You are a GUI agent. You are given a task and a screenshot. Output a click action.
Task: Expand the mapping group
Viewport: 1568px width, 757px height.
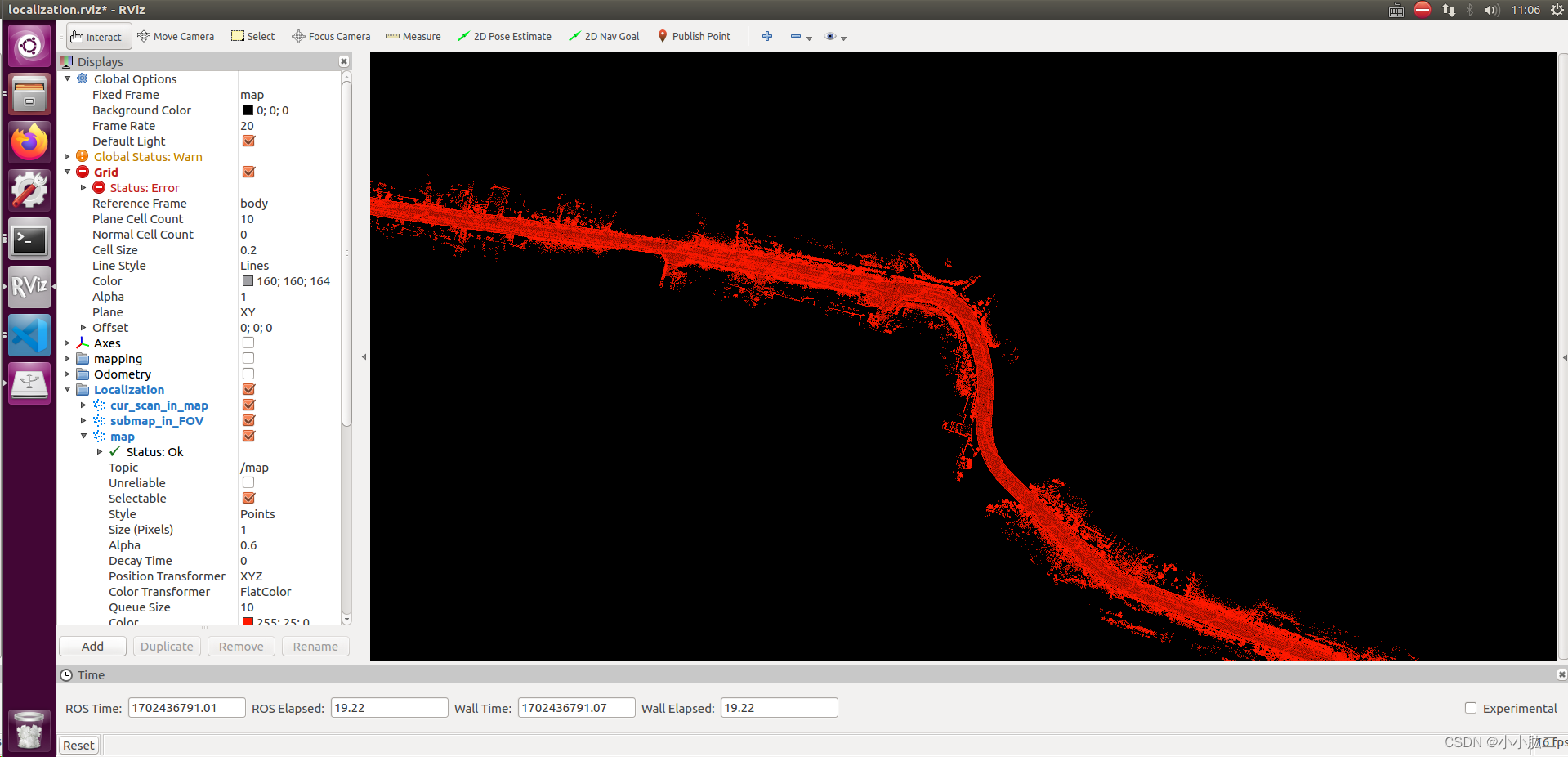click(67, 359)
